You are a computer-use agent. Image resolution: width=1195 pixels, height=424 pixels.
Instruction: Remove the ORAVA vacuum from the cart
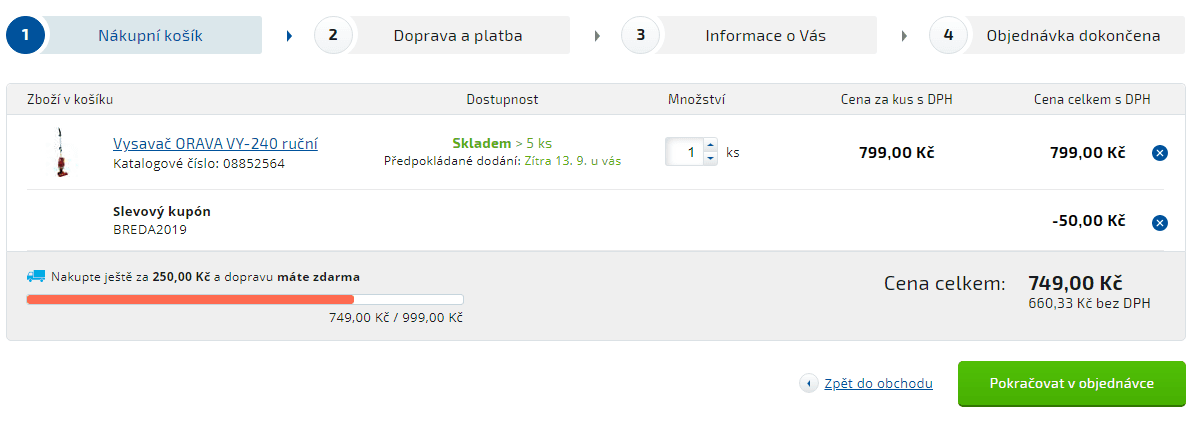pyautogui.click(x=1158, y=153)
